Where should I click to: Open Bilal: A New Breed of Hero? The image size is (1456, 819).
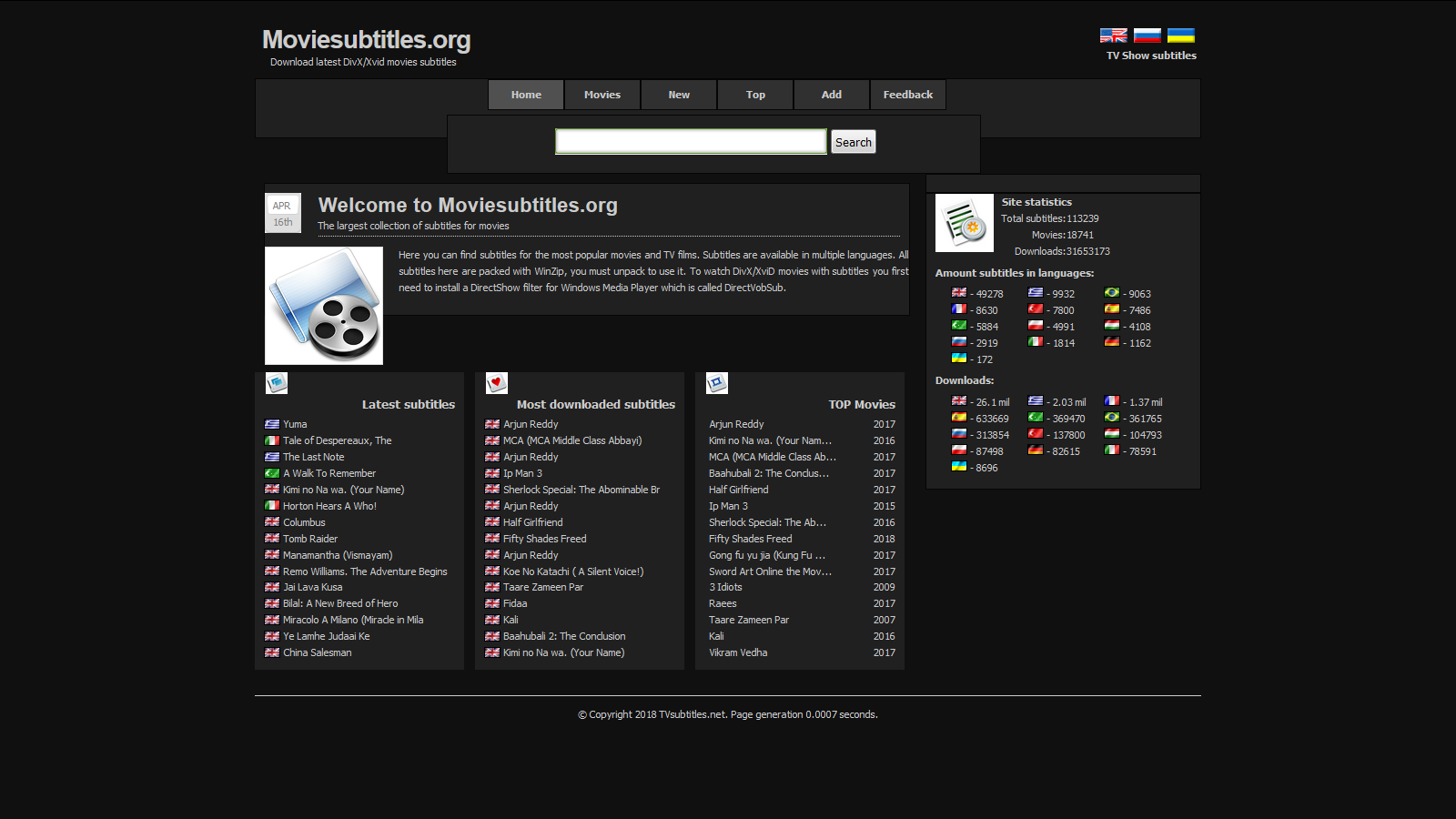340,603
